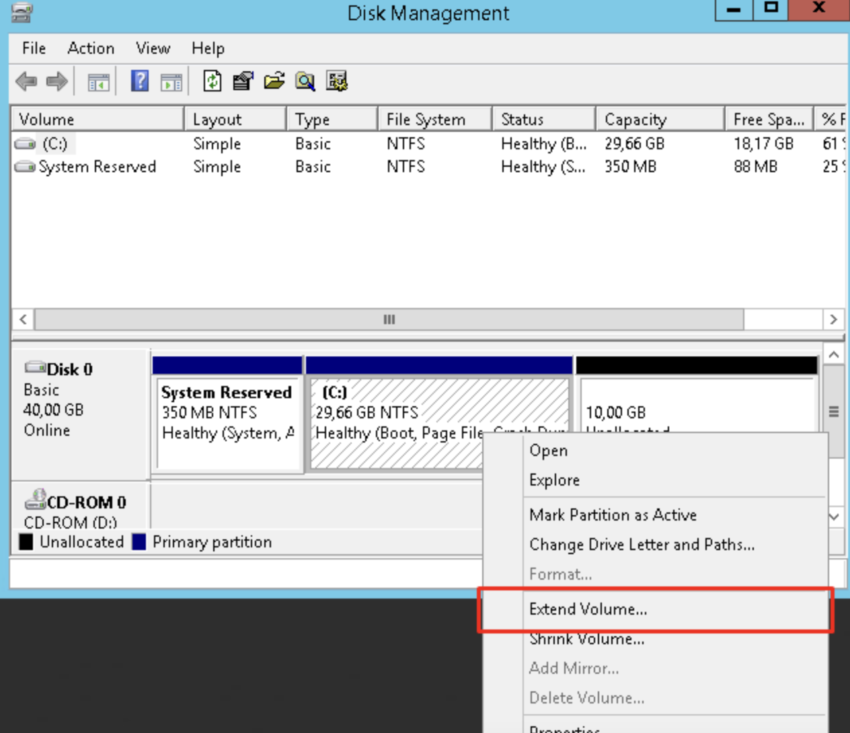Viewport: 850px width, 733px height.
Task: Select Change Drive Letter and Paths
Action: coord(642,545)
